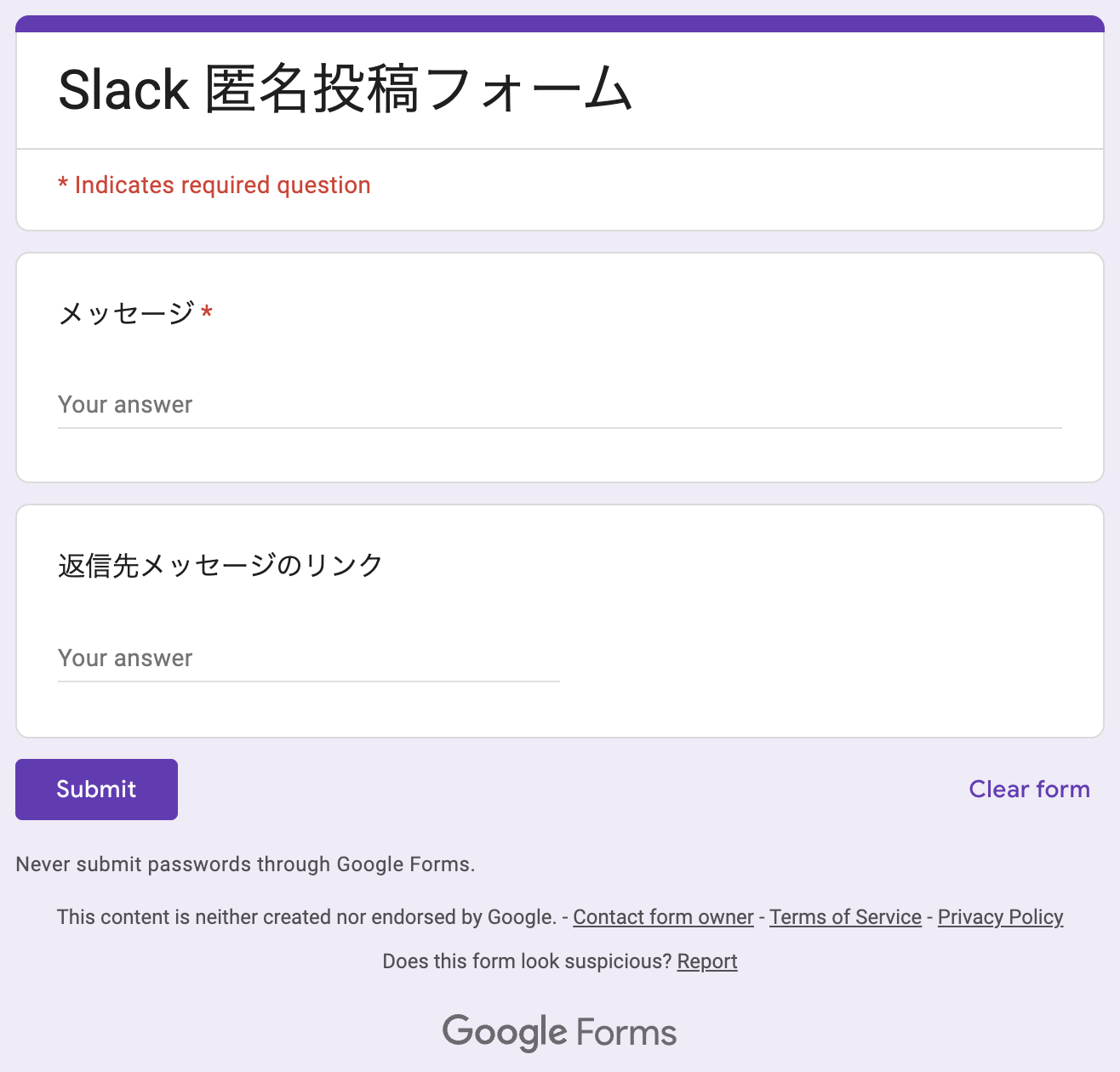Open the Privacy Policy link

(1000, 917)
